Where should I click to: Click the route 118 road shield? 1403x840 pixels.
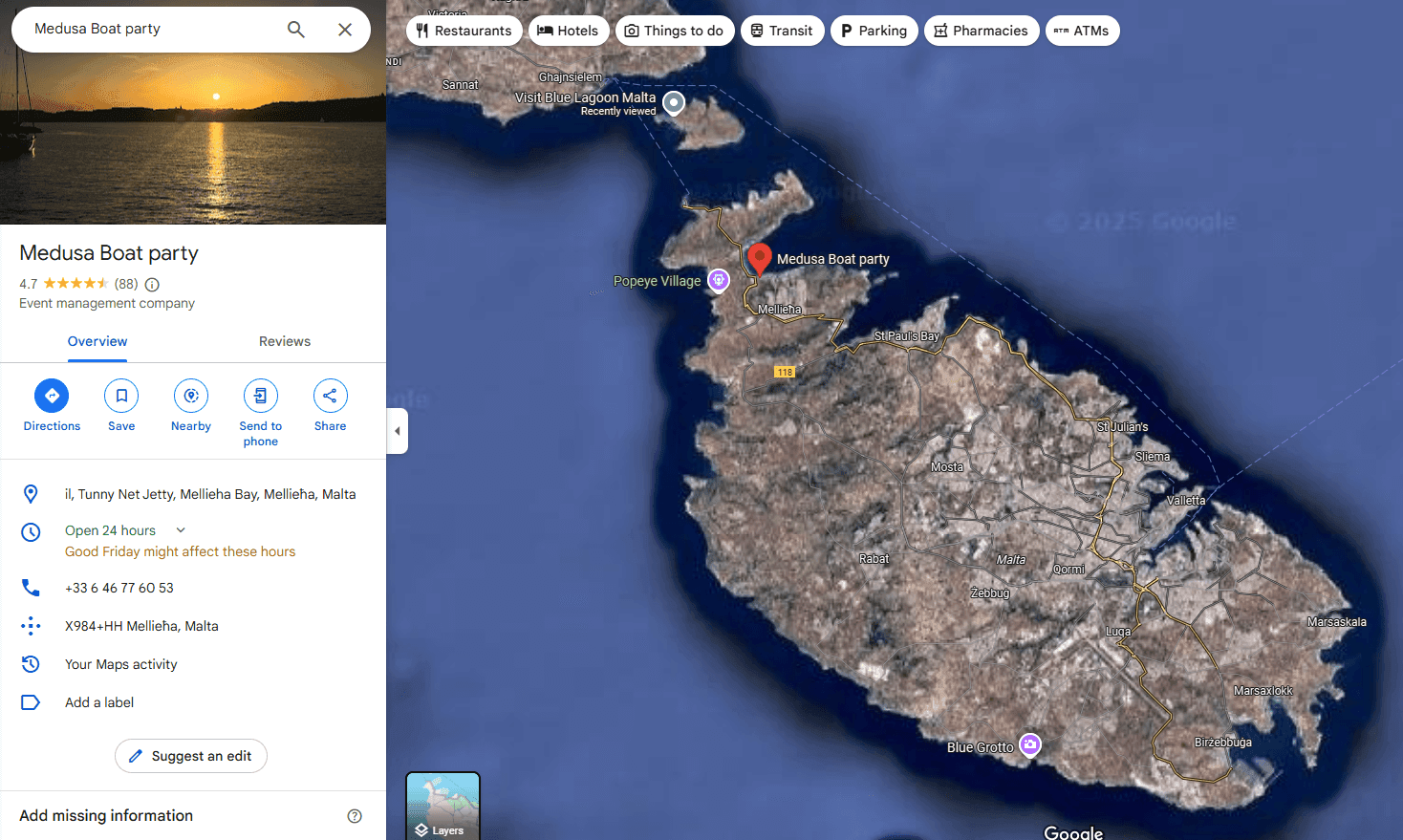click(785, 372)
